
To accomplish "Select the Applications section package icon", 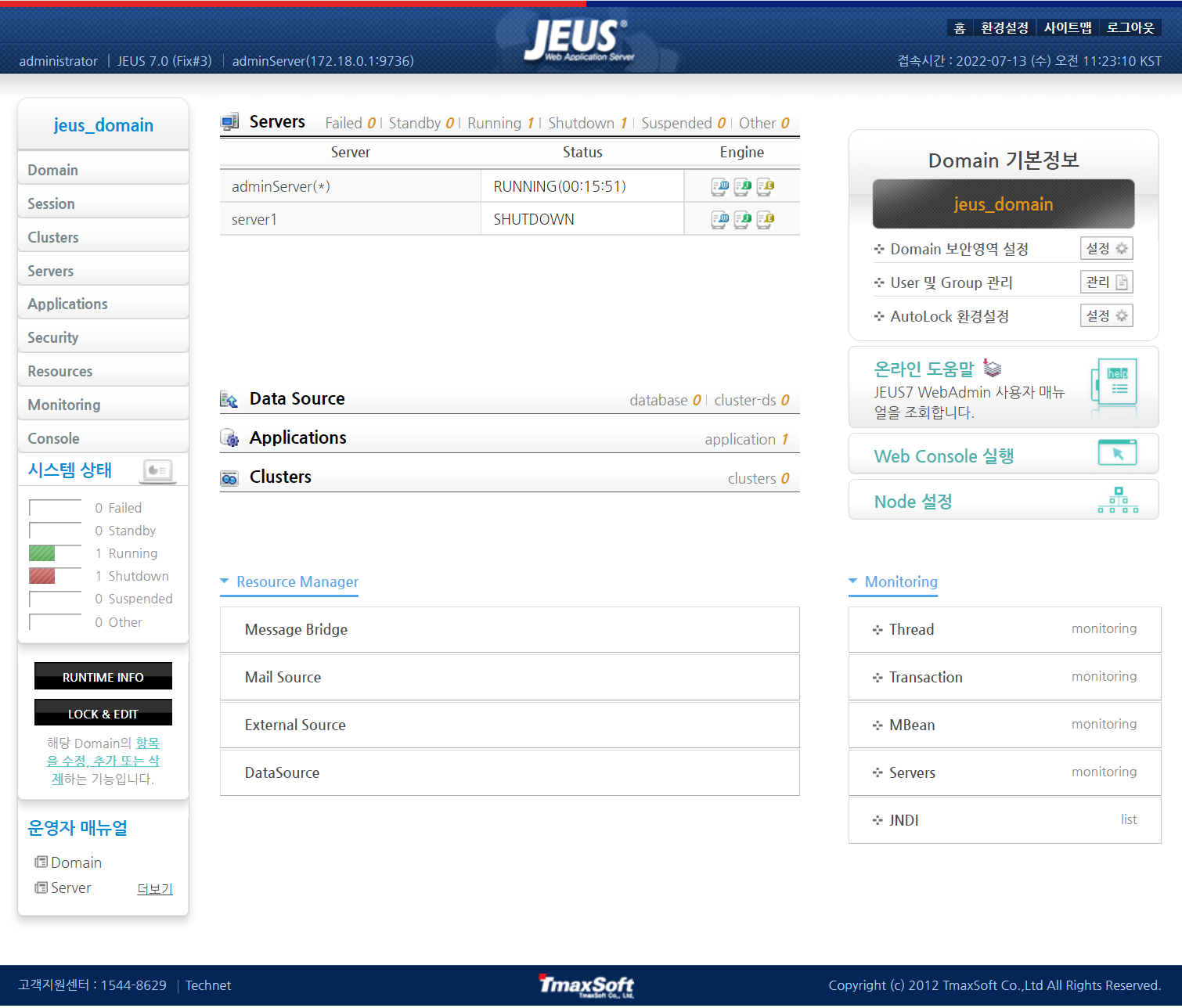I will 229,437.
